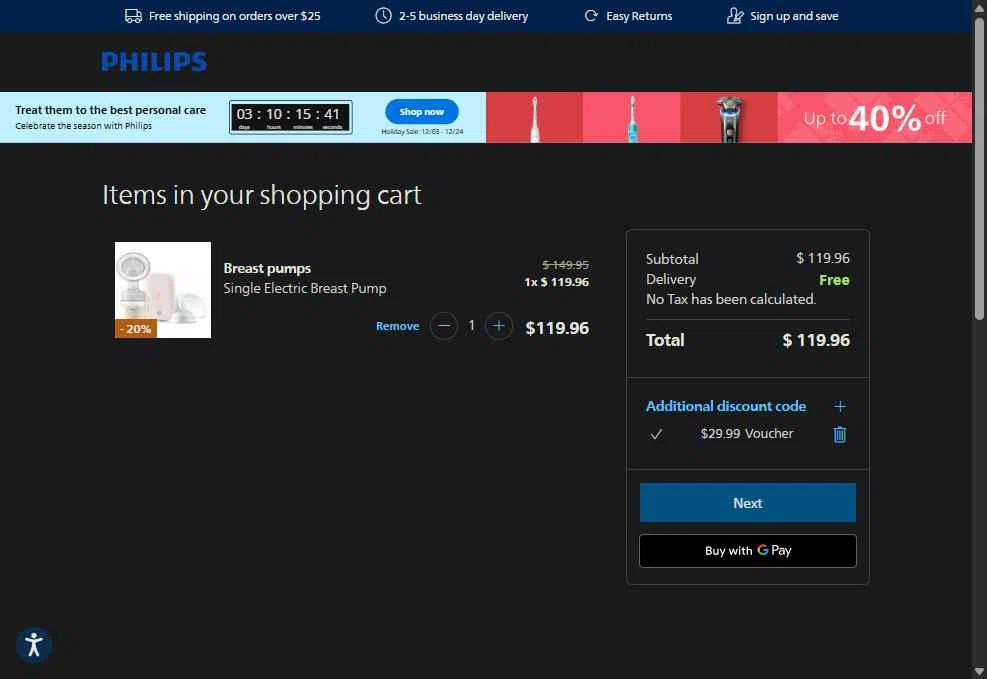Open the breast pump product thumbnail
987x679 pixels.
(x=163, y=290)
